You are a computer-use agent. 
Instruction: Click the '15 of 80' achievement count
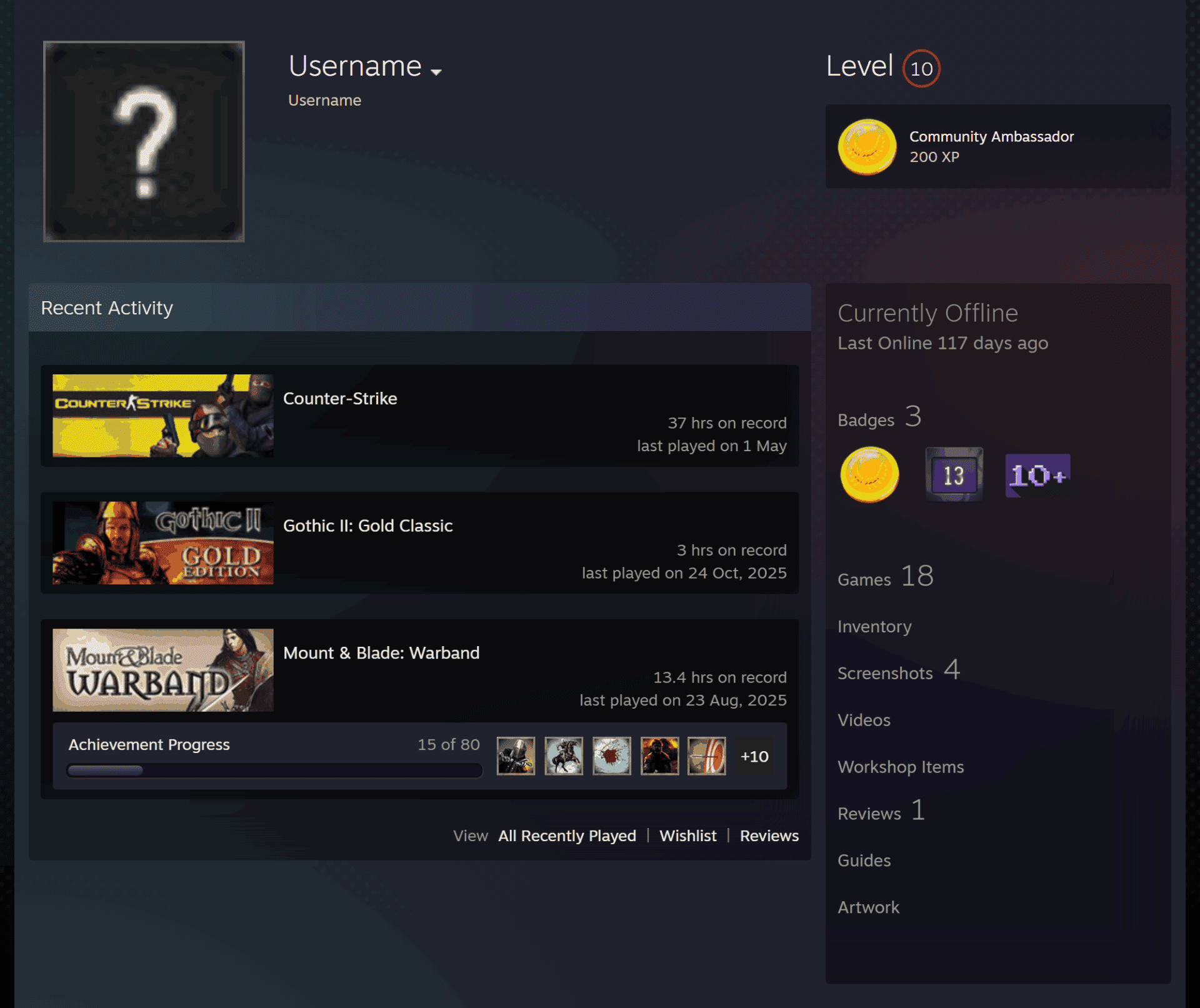[449, 744]
